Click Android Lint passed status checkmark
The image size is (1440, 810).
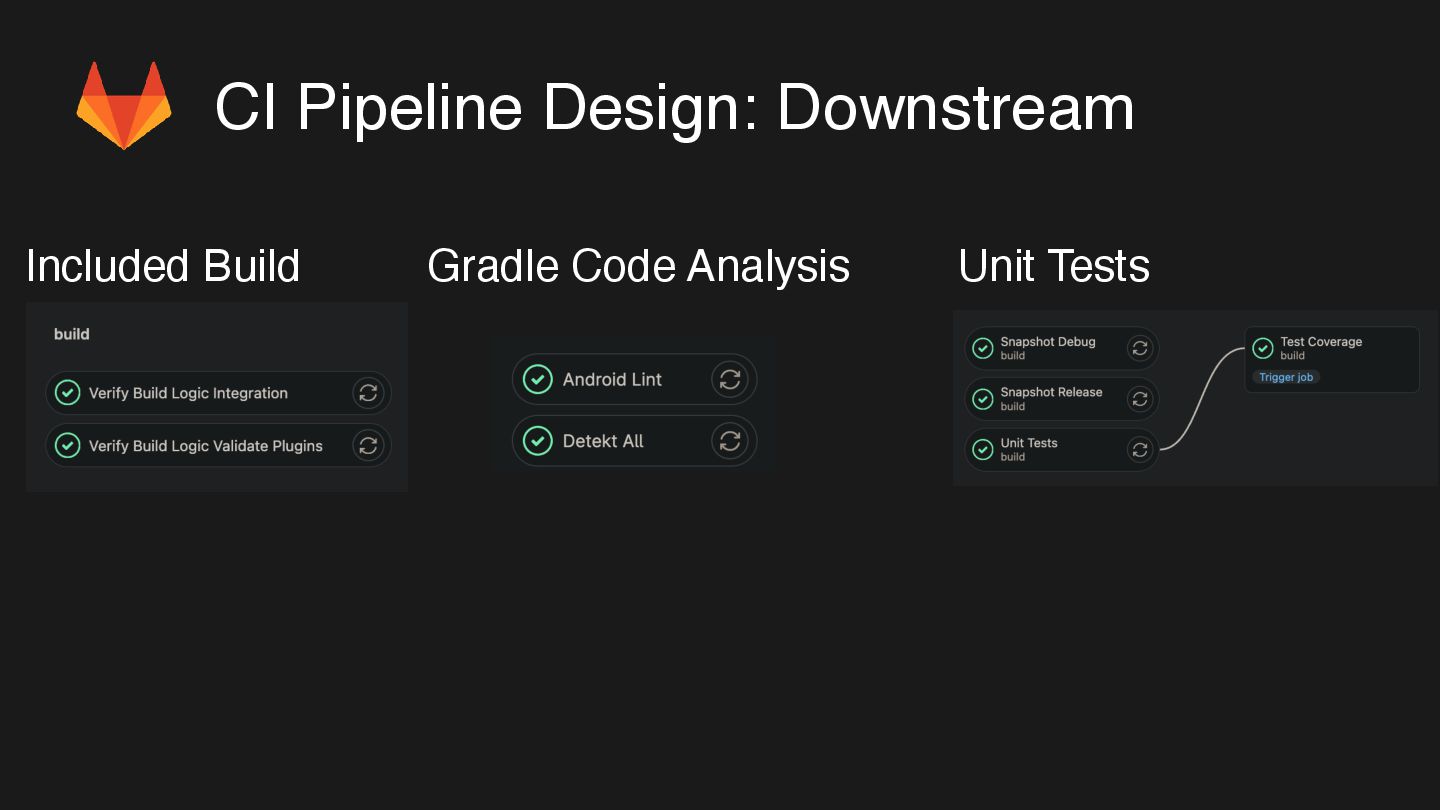(538, 379)
